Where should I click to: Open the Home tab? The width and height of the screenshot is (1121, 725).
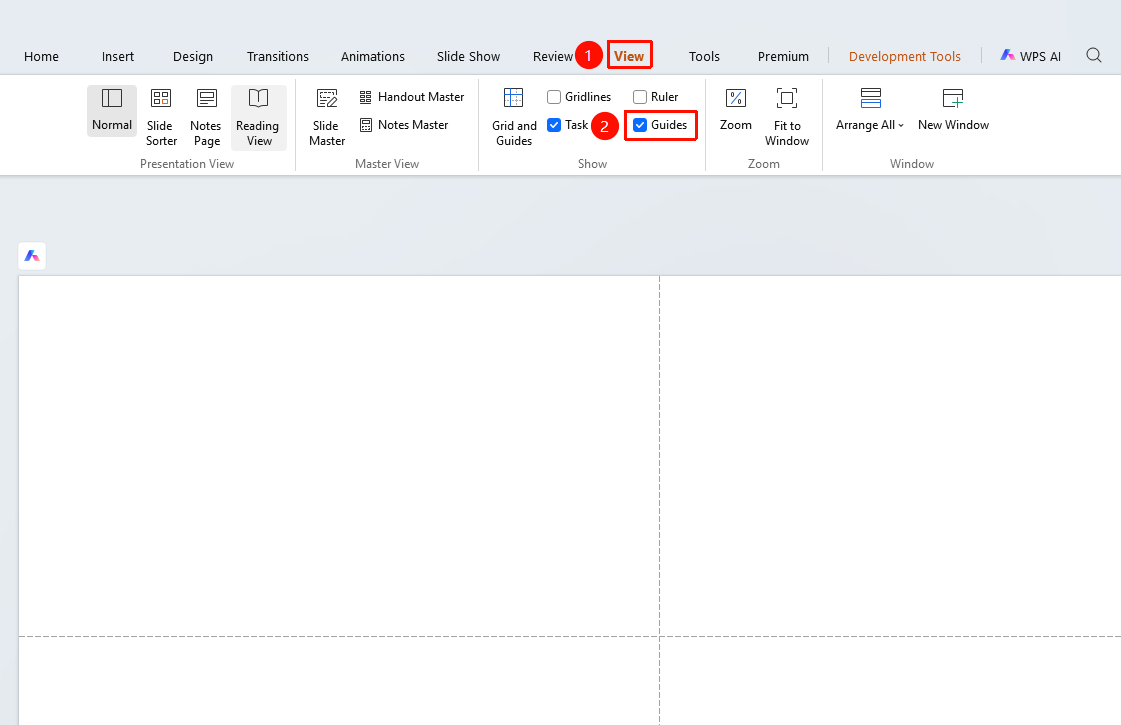click(41, 56)
